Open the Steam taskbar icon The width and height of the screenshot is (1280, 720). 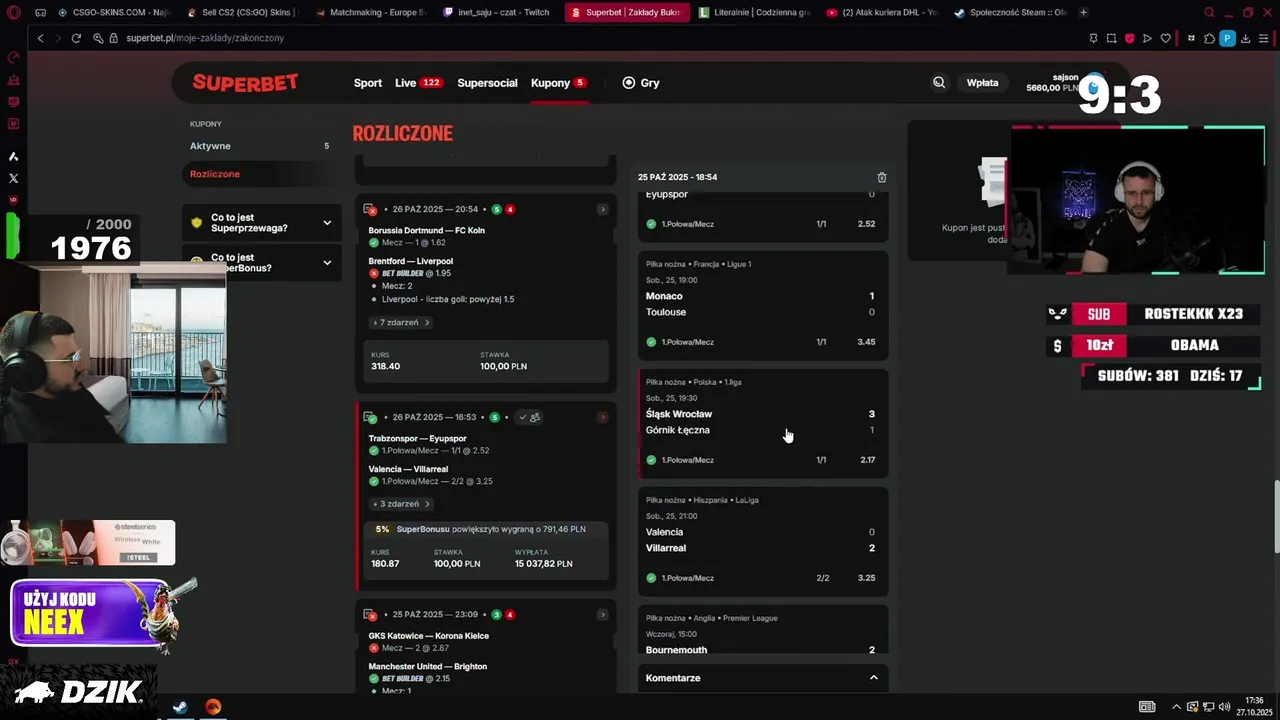point(180,706)
